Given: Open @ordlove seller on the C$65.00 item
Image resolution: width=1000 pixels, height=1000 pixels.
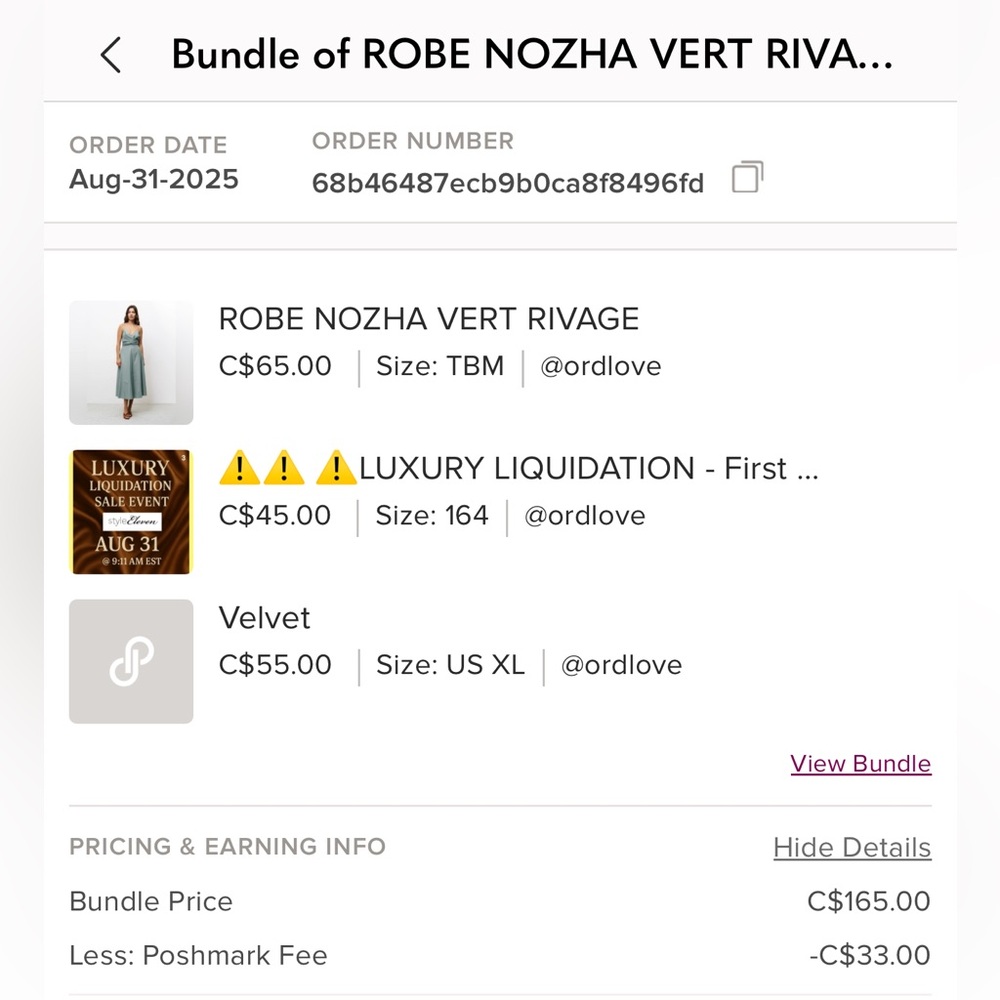Looking at the screenshot, I should 601,366.
